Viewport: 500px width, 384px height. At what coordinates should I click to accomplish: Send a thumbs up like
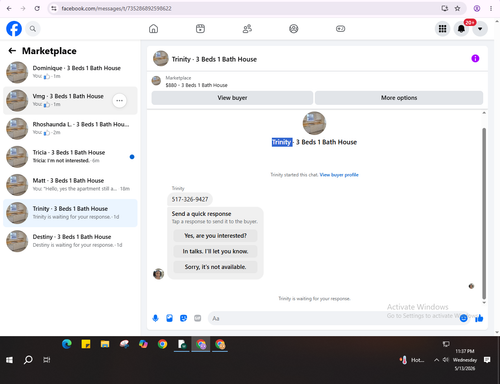[x=479, y=318]
